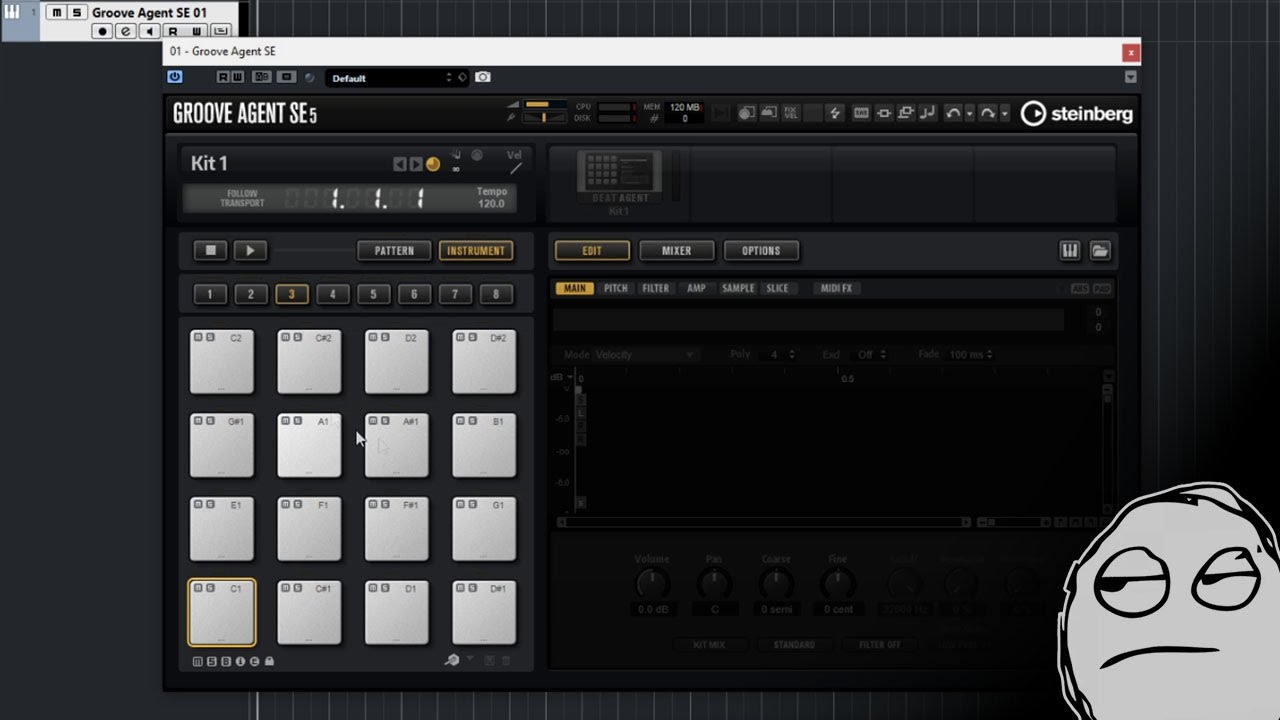Trigger the D#2 pad

point(485,362)
